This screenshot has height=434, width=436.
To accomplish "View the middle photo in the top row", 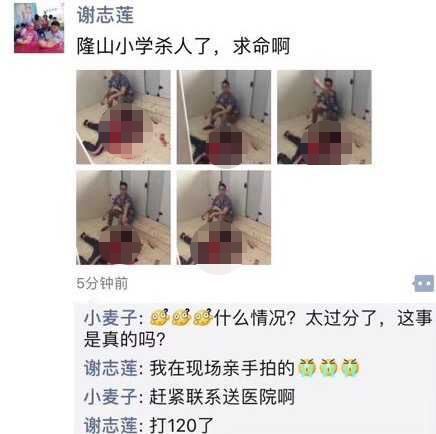I will [224, 117].
